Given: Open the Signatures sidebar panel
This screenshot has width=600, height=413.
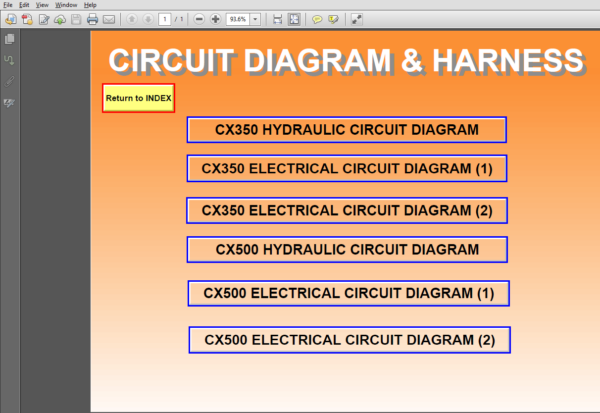Looking at the screenshot, I should click(x=10, y=103).
